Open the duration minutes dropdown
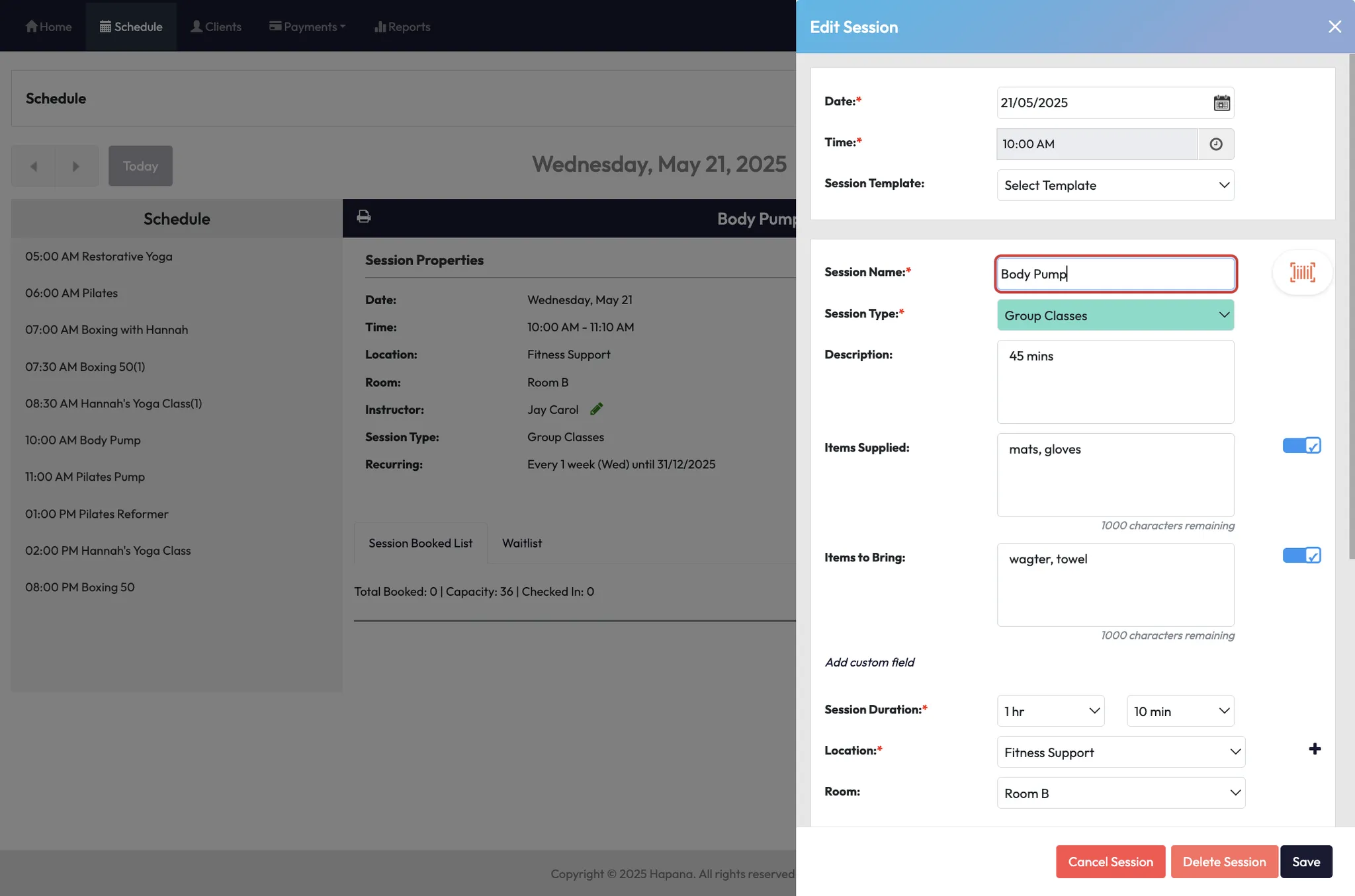The image size is (1355, 896). coord(1180,712)
